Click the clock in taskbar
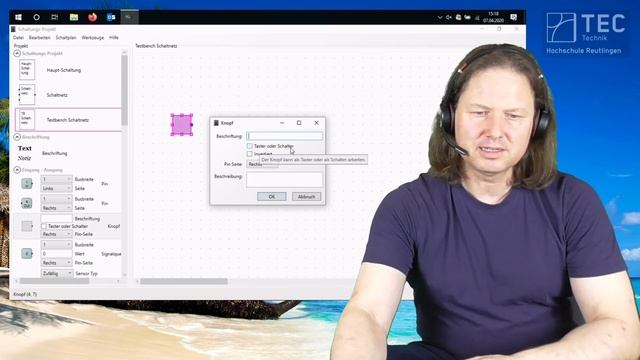Image resolution: width=640 pixels, height=360 pixels. (x=493, y=17)
